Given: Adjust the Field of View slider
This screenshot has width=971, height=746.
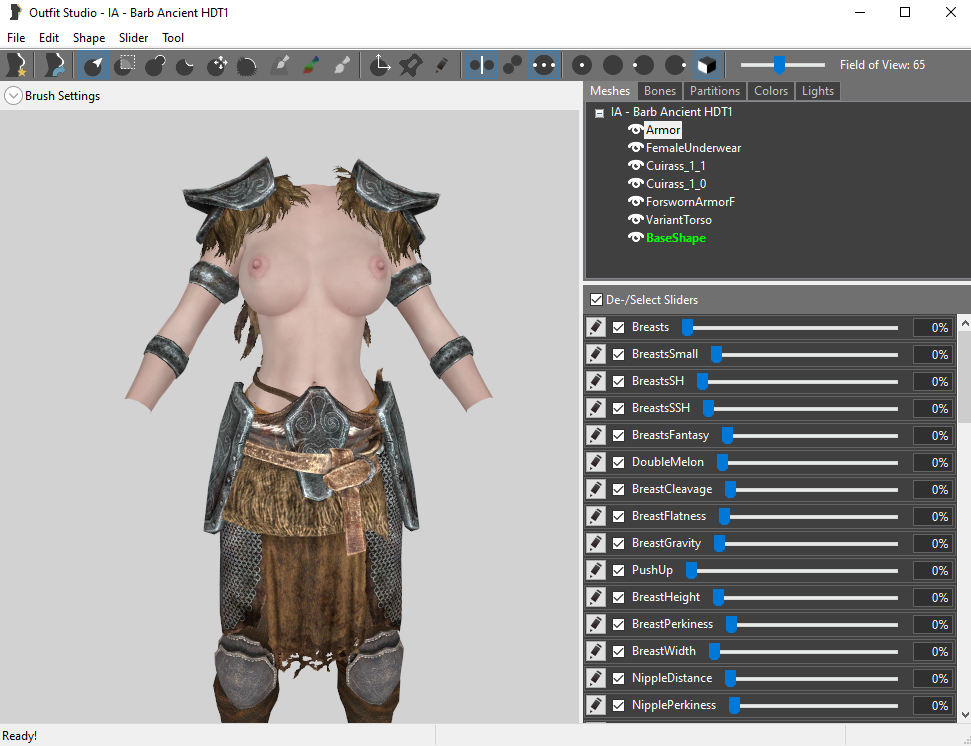Looking at the screenshot, I should [779, 64].
